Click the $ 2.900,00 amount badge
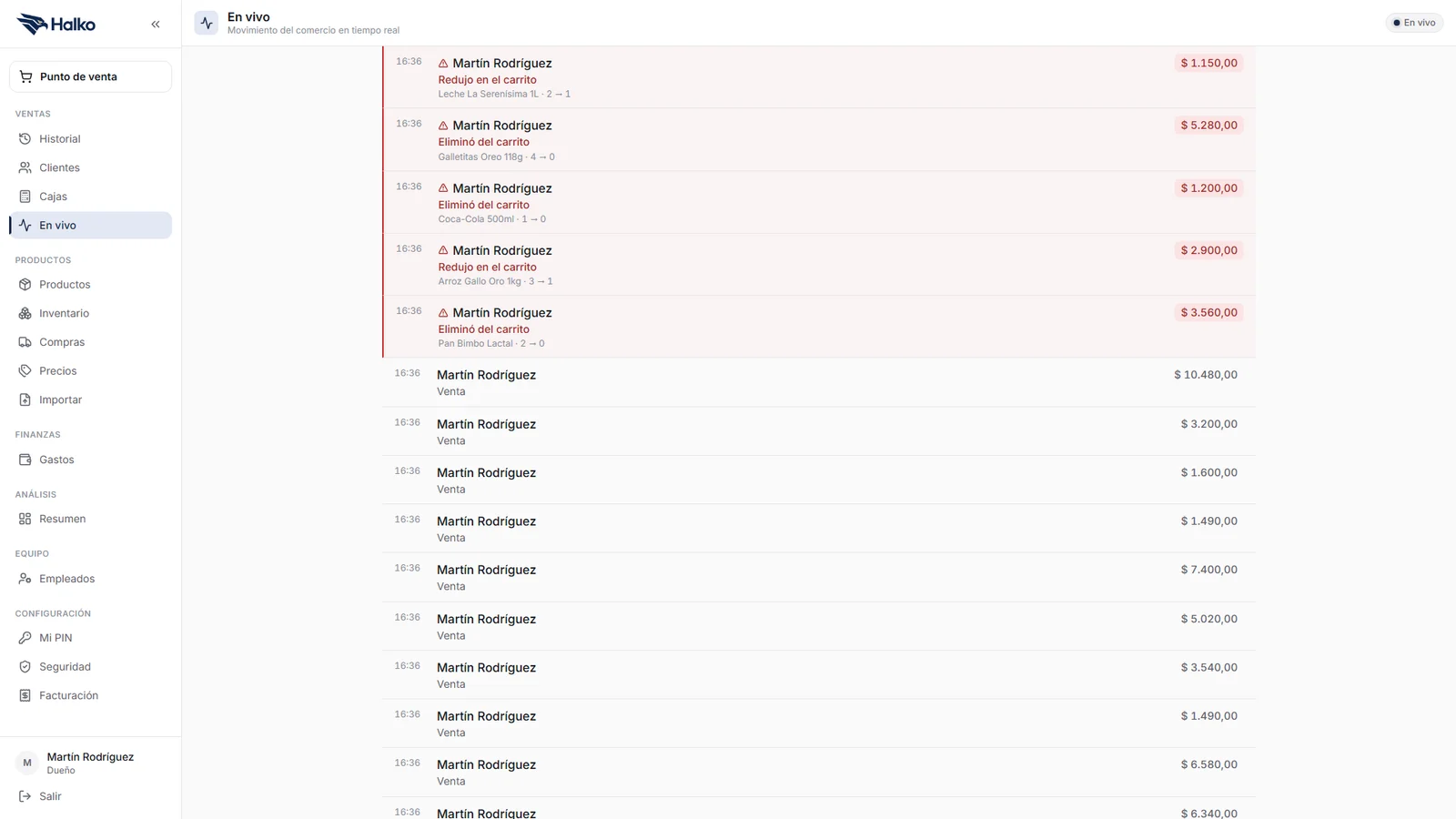The height and width of the screenshot is (819, 1456). pyautogui.click(x=1208, y=250)
